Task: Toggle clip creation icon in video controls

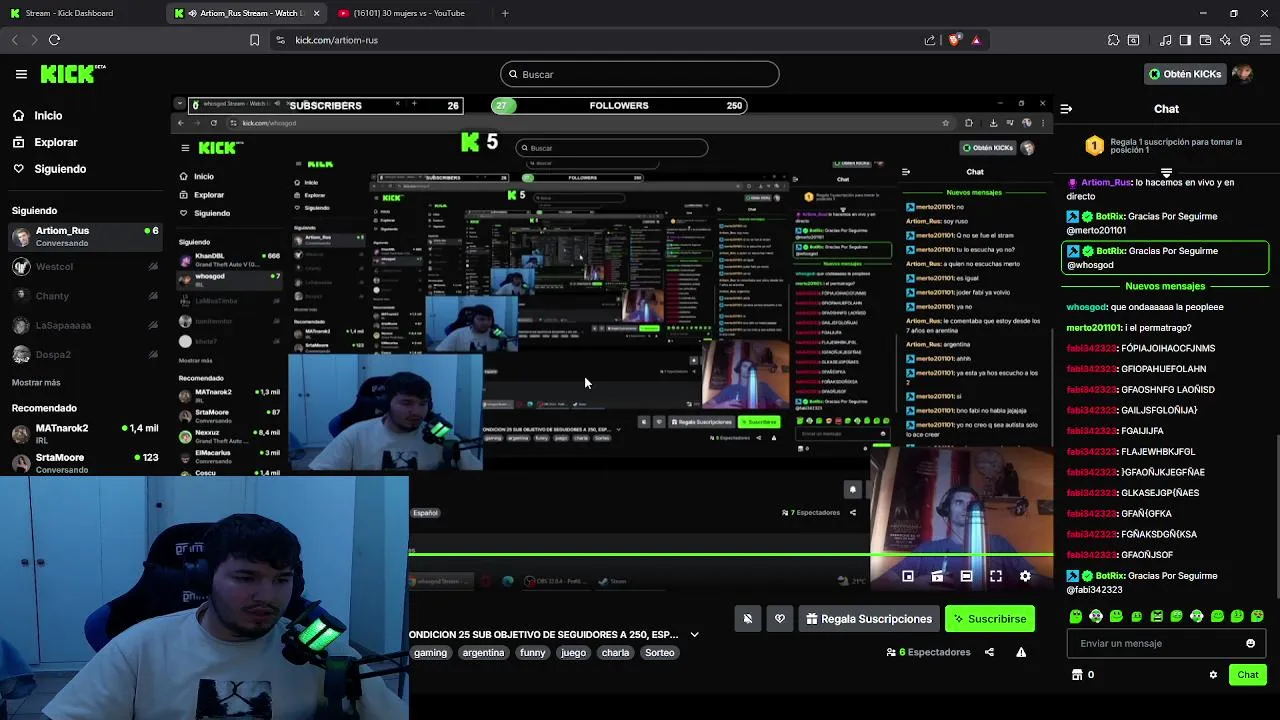Action: click(937, 577)
